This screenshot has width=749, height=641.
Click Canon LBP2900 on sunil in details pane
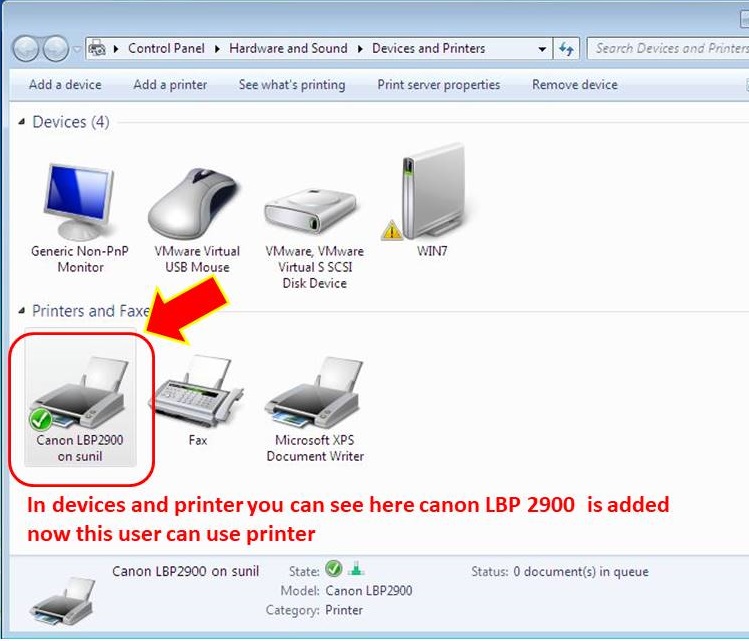pos(185,571)
